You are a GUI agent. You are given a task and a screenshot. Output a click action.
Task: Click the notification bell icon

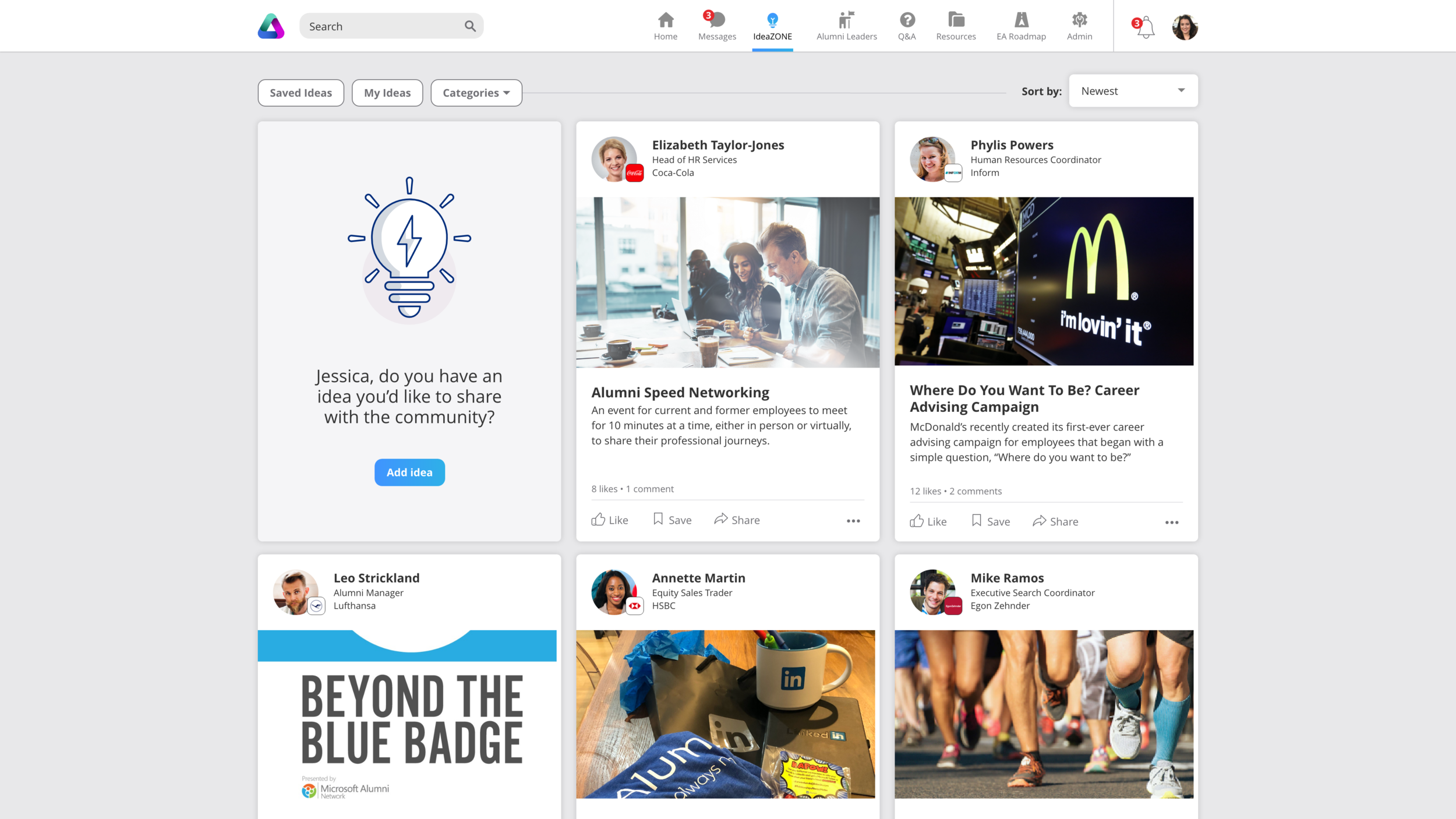(x=1145, y=27)
